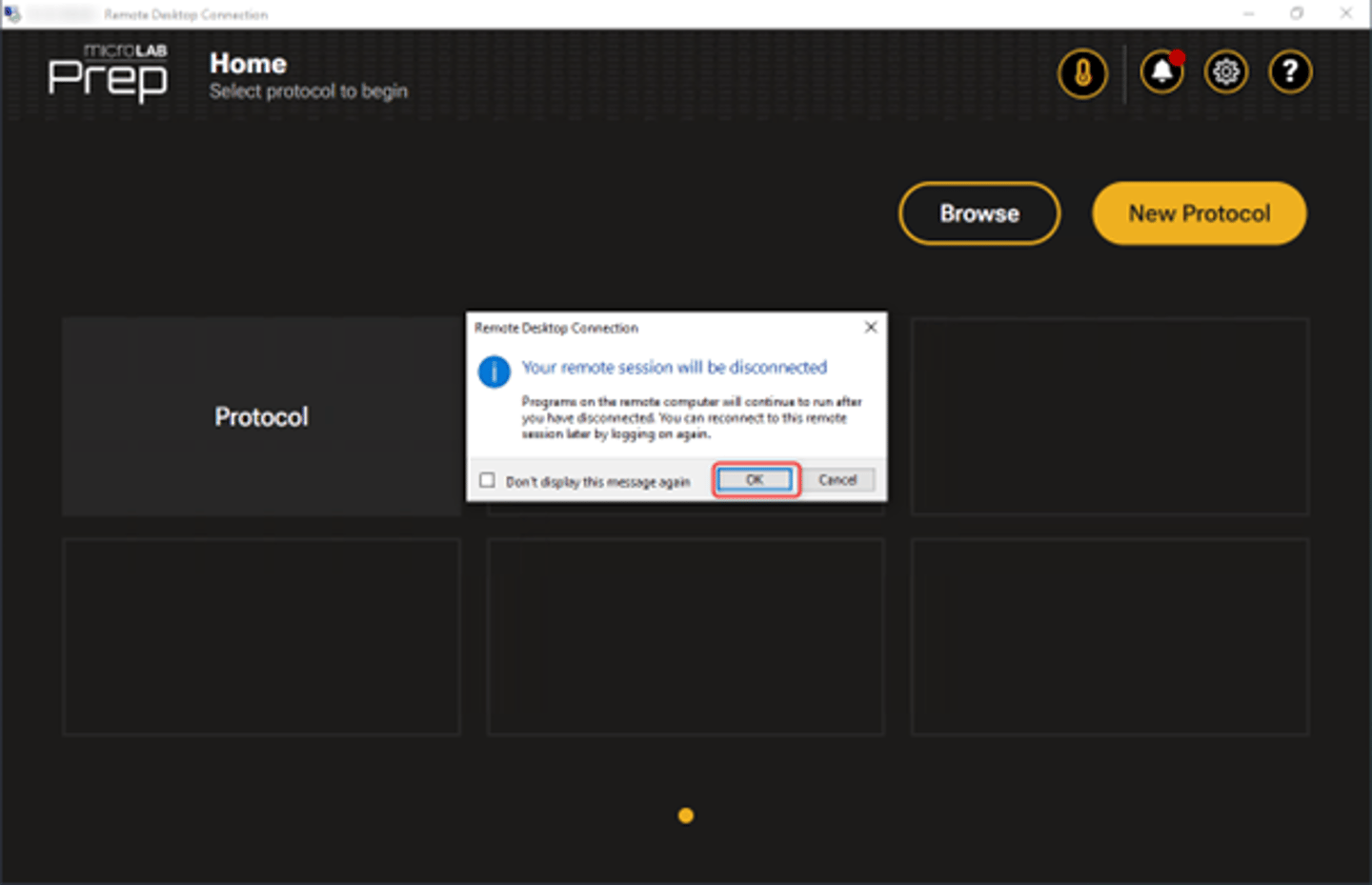Click 'Your remote session will be disconnected' text
Viewport: 1372px width, 885px height.
(x=675, y=367)
